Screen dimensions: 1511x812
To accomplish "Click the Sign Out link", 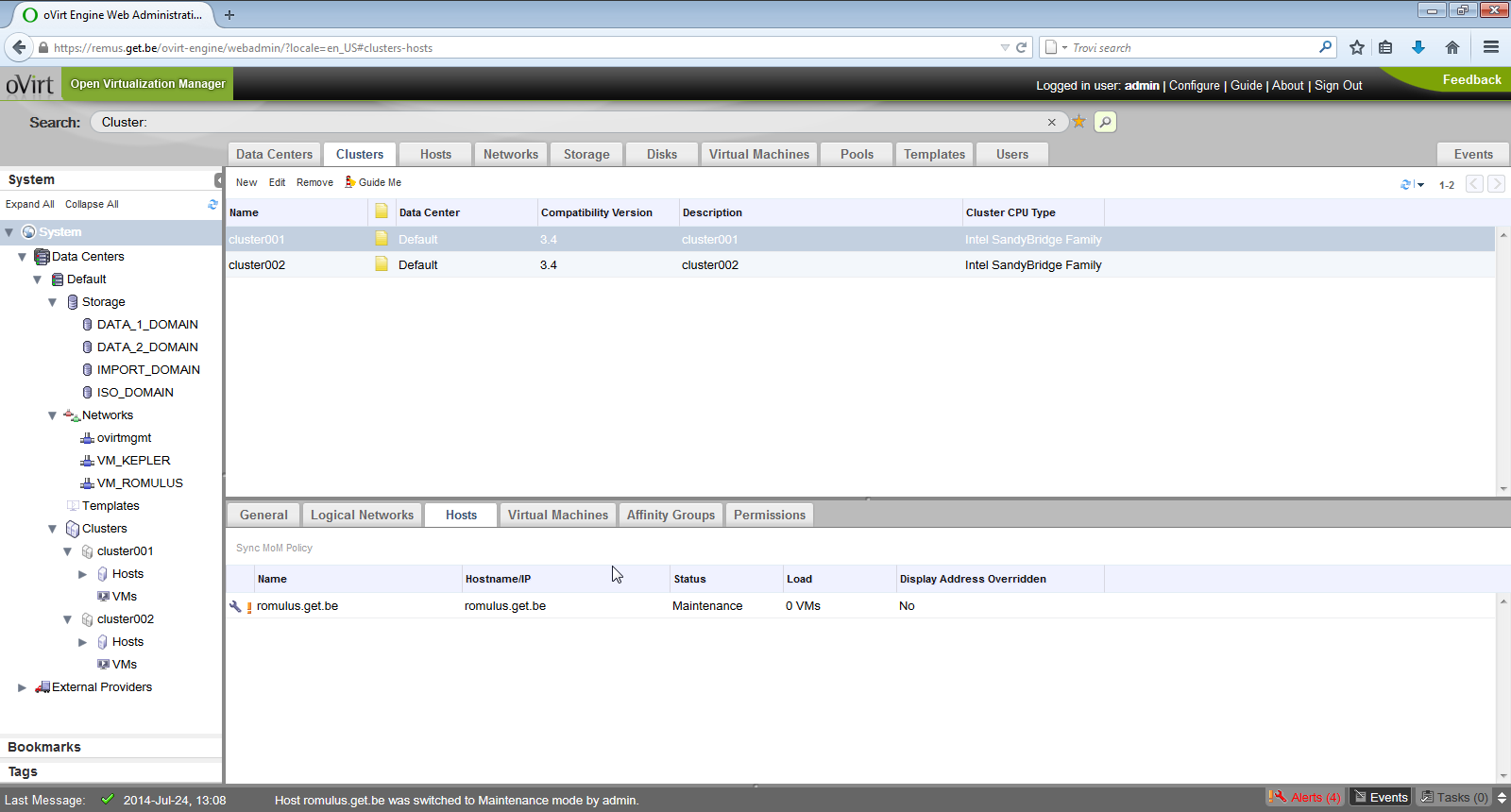I will click(1338, 85).
